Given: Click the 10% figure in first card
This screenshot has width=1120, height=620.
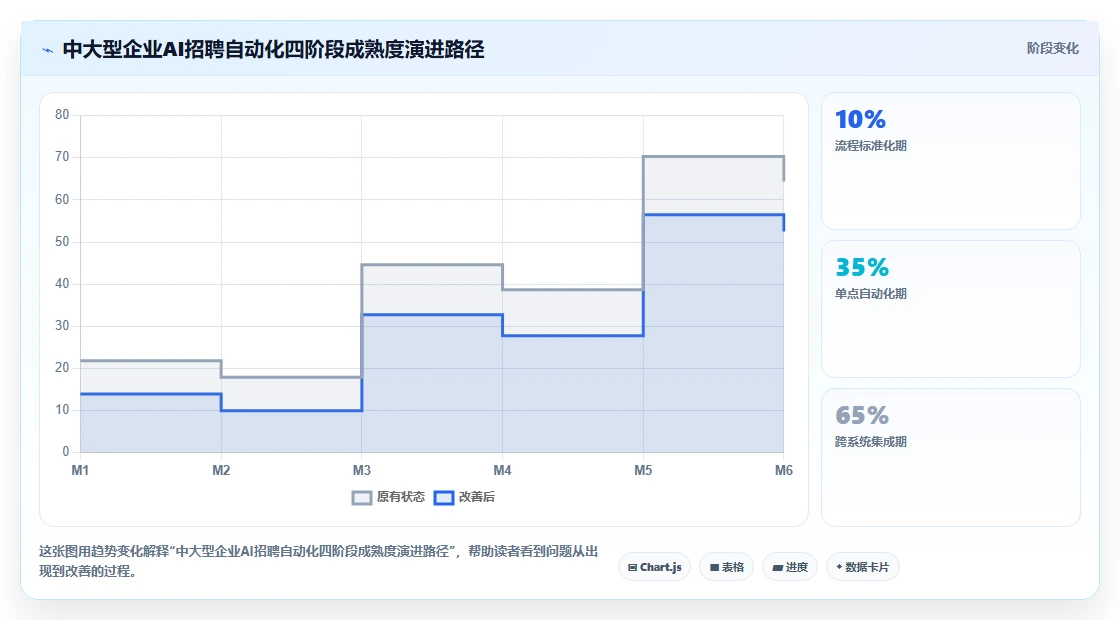Looking at the screenshot, I should coord(860,119).
